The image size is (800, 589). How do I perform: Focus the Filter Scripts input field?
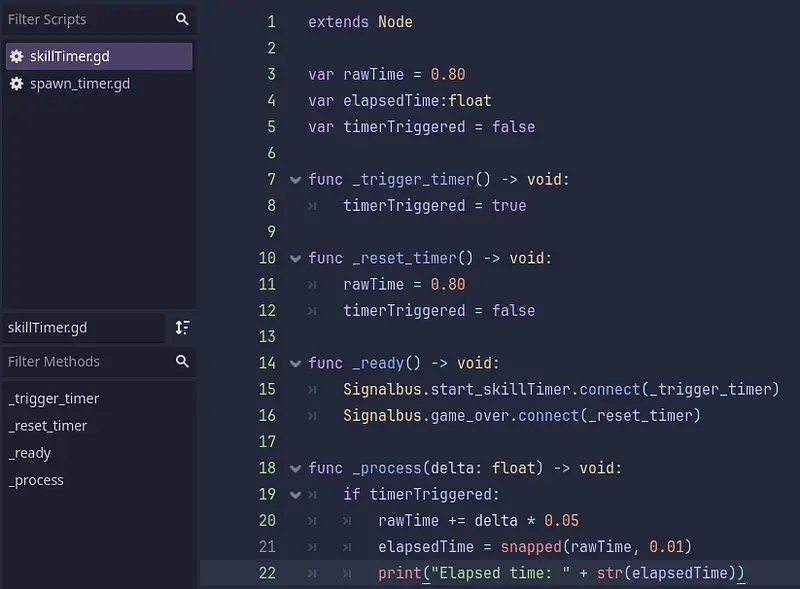point(85,19)
